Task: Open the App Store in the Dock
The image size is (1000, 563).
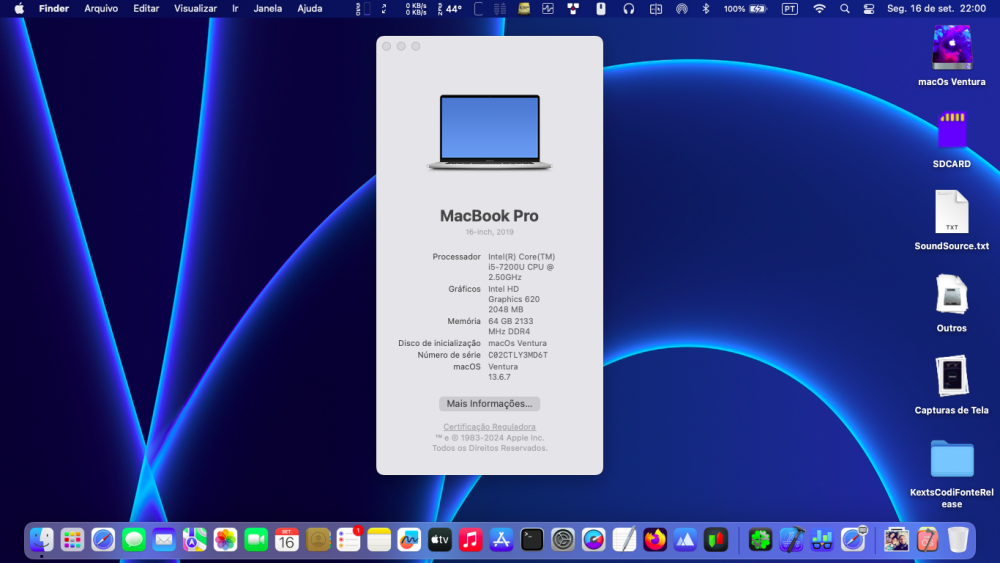Action: 501,540
